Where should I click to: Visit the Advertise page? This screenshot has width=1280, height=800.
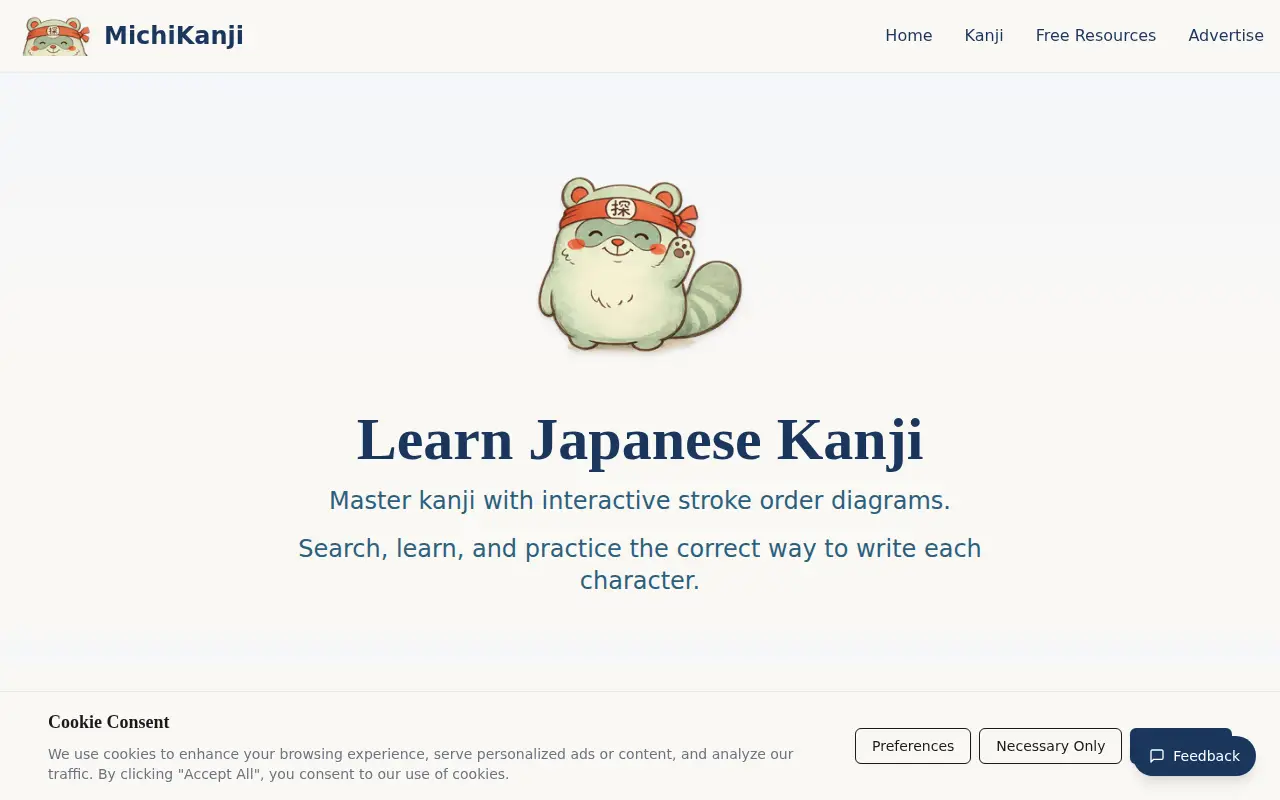coord(1226,36)
